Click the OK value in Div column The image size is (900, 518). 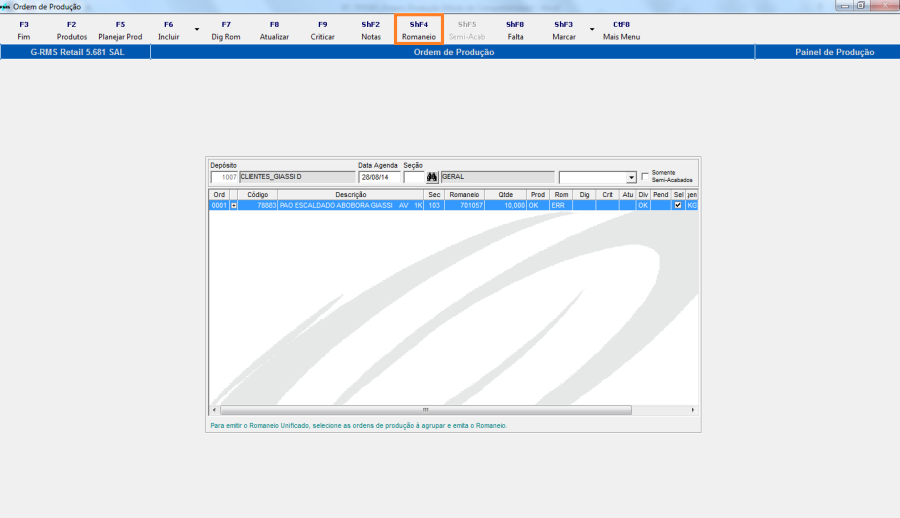pyautogui.click(x=643, y=205)
